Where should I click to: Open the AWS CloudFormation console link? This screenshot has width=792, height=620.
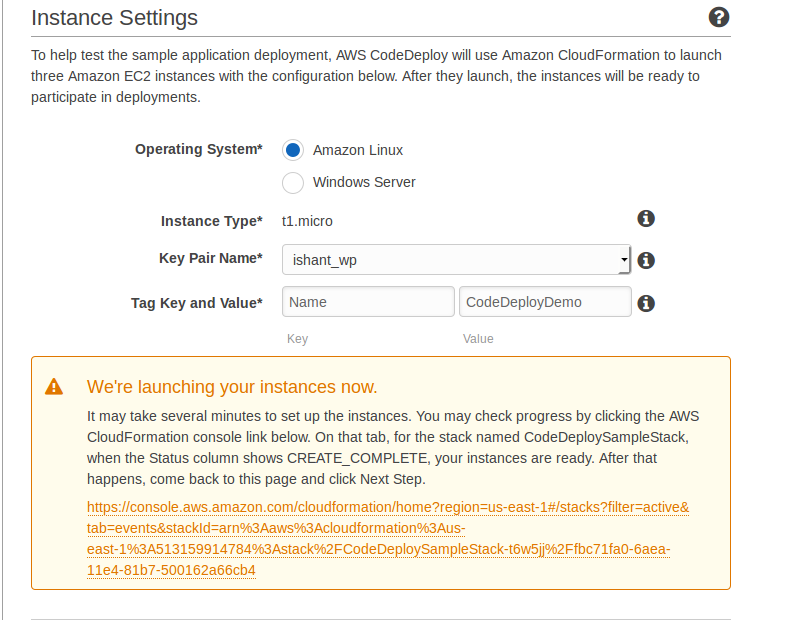388,539
